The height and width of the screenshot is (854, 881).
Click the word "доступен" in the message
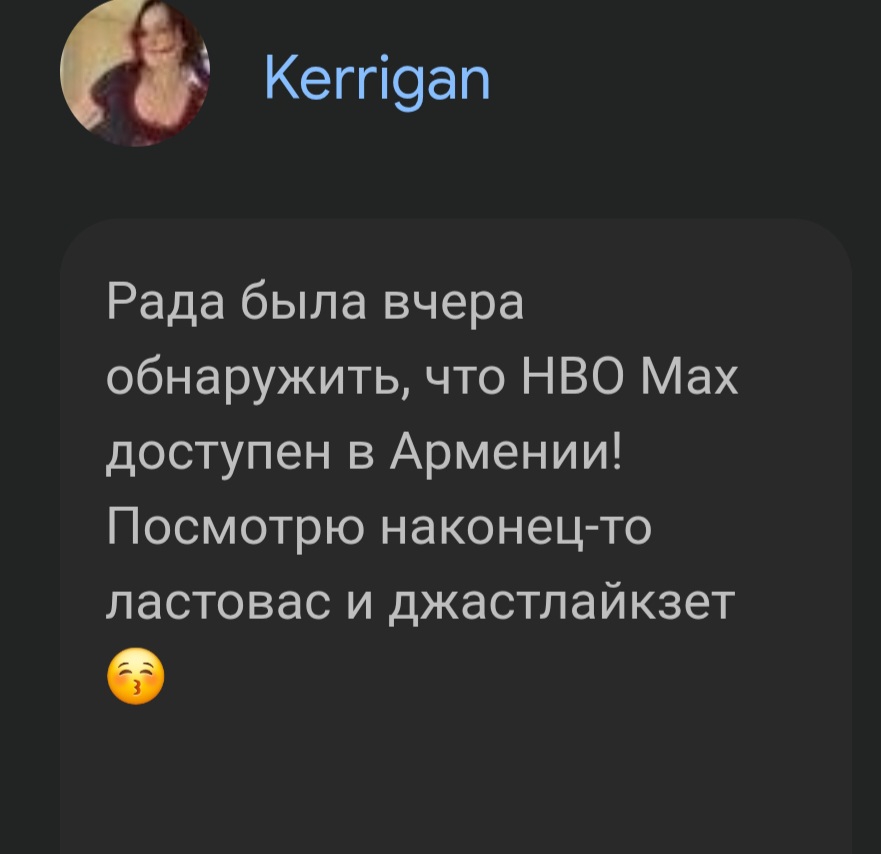(218, 455)
